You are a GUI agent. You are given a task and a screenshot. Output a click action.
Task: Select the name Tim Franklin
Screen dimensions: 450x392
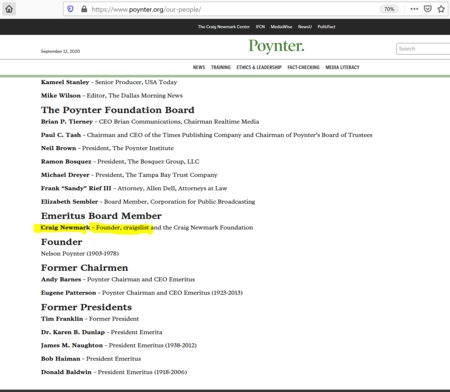[62, 319]
